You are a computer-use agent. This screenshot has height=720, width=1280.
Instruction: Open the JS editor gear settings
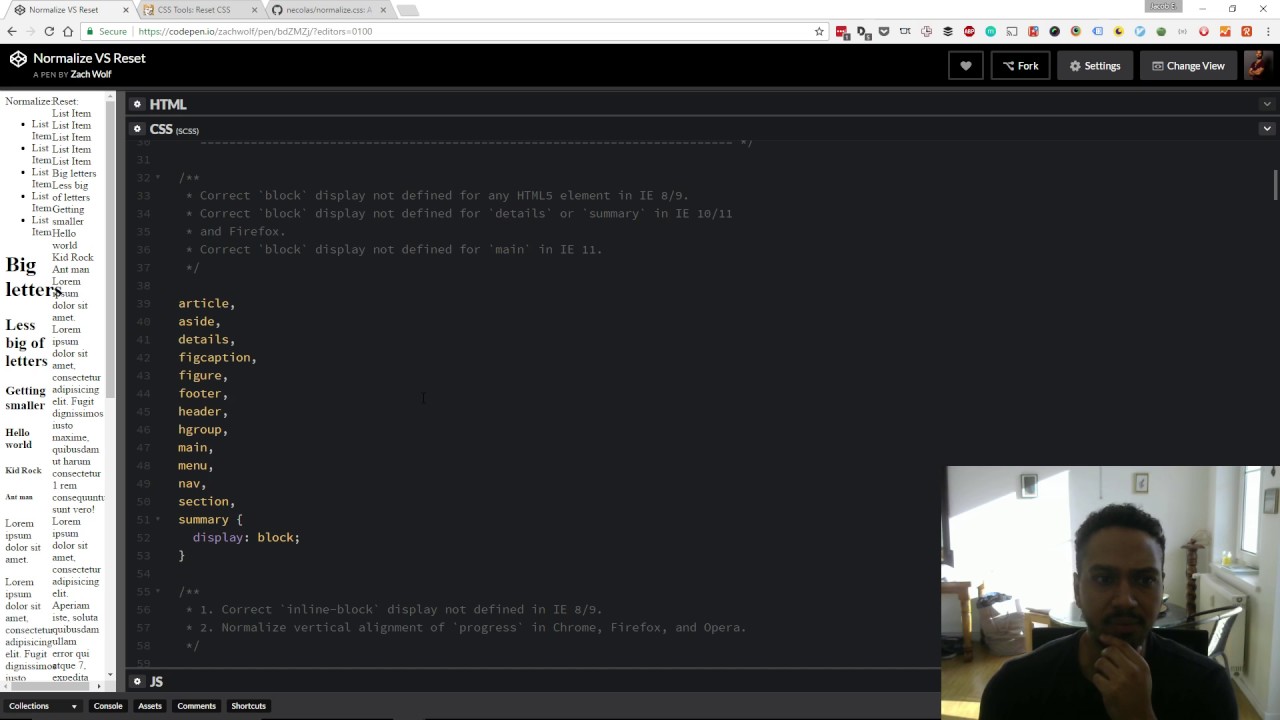coord(138,681)
